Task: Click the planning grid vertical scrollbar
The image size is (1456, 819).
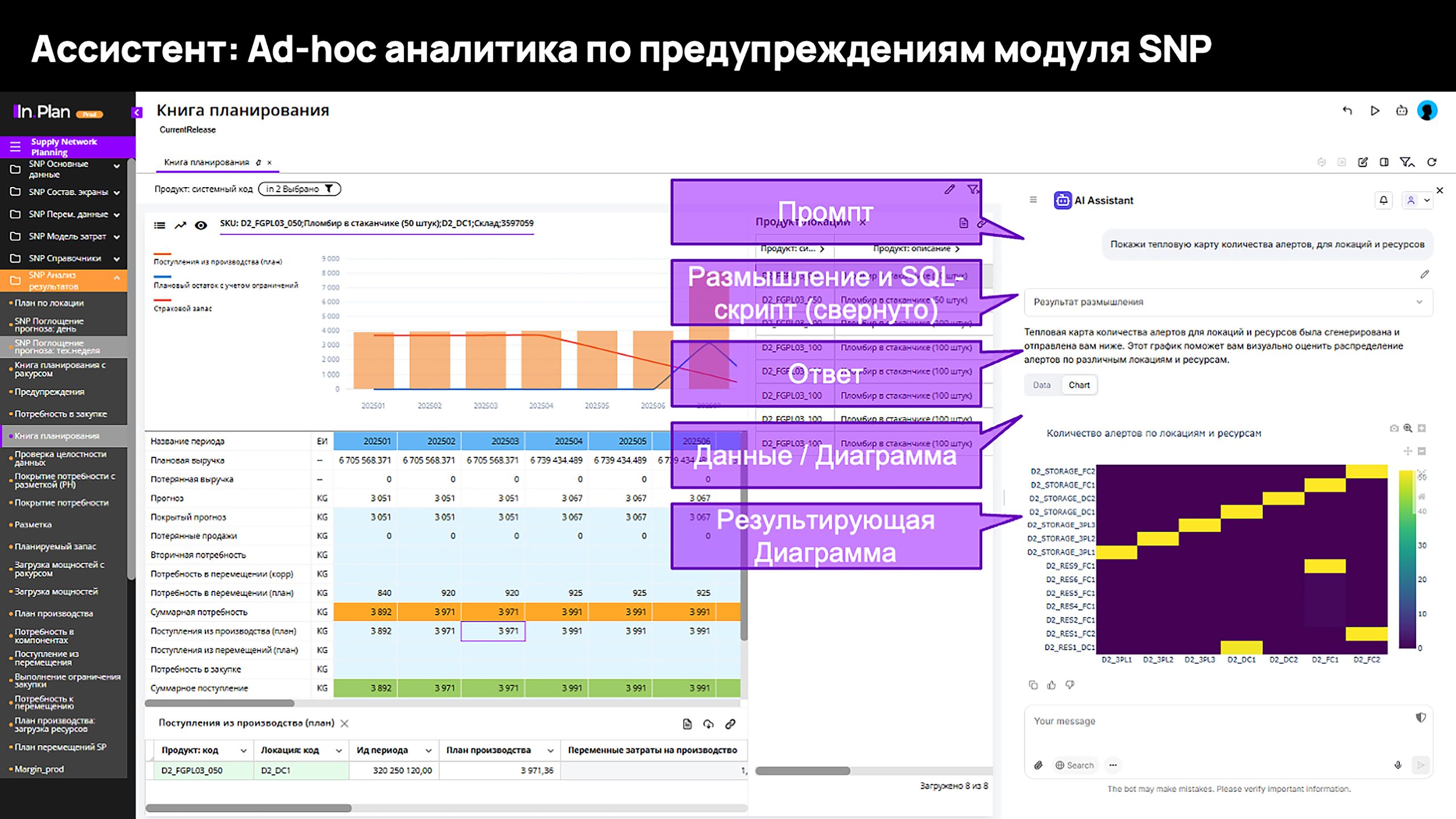Action: coord(744,536)
